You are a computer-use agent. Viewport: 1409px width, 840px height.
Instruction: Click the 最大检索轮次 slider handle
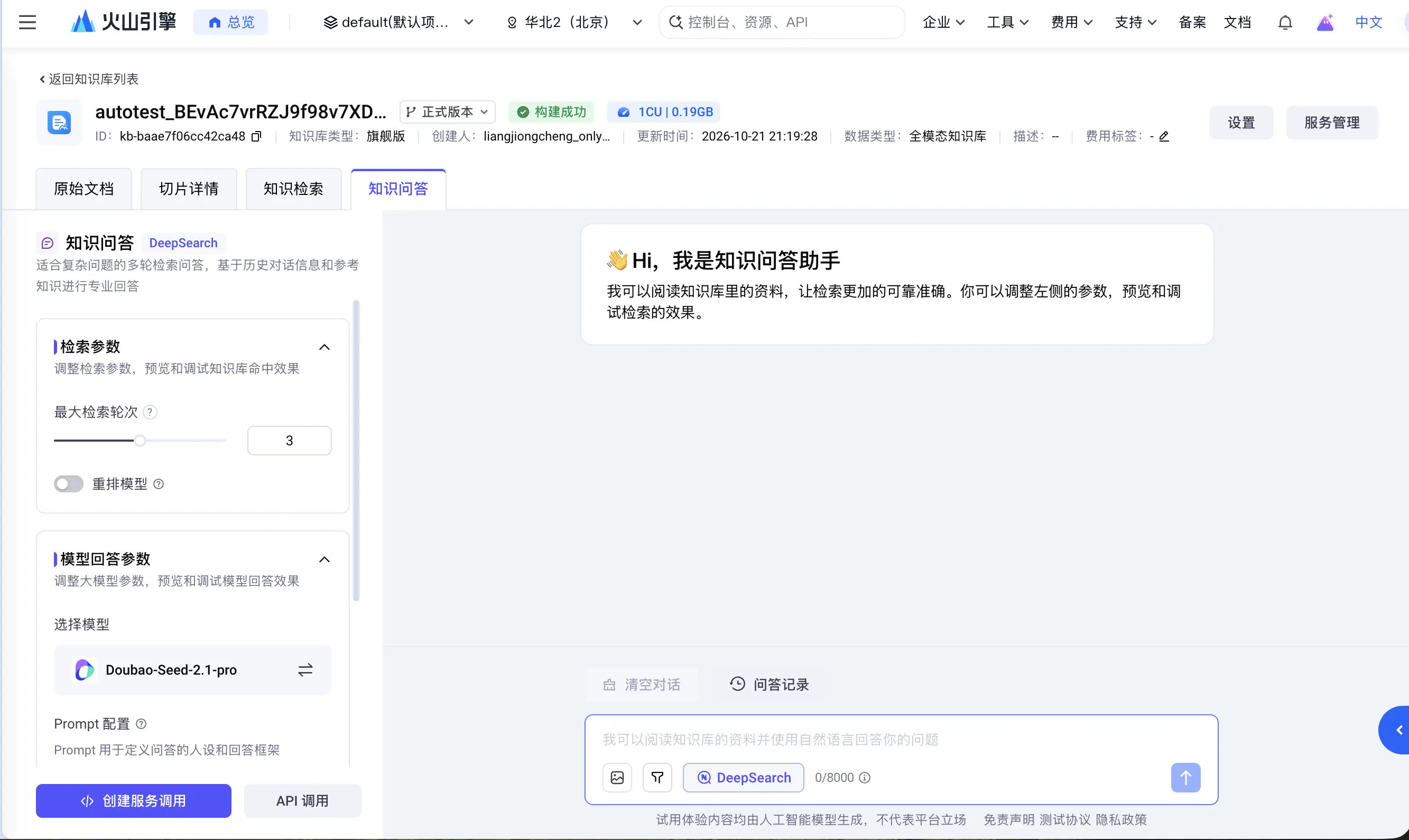pyautogui.click(x=140, y=441)
